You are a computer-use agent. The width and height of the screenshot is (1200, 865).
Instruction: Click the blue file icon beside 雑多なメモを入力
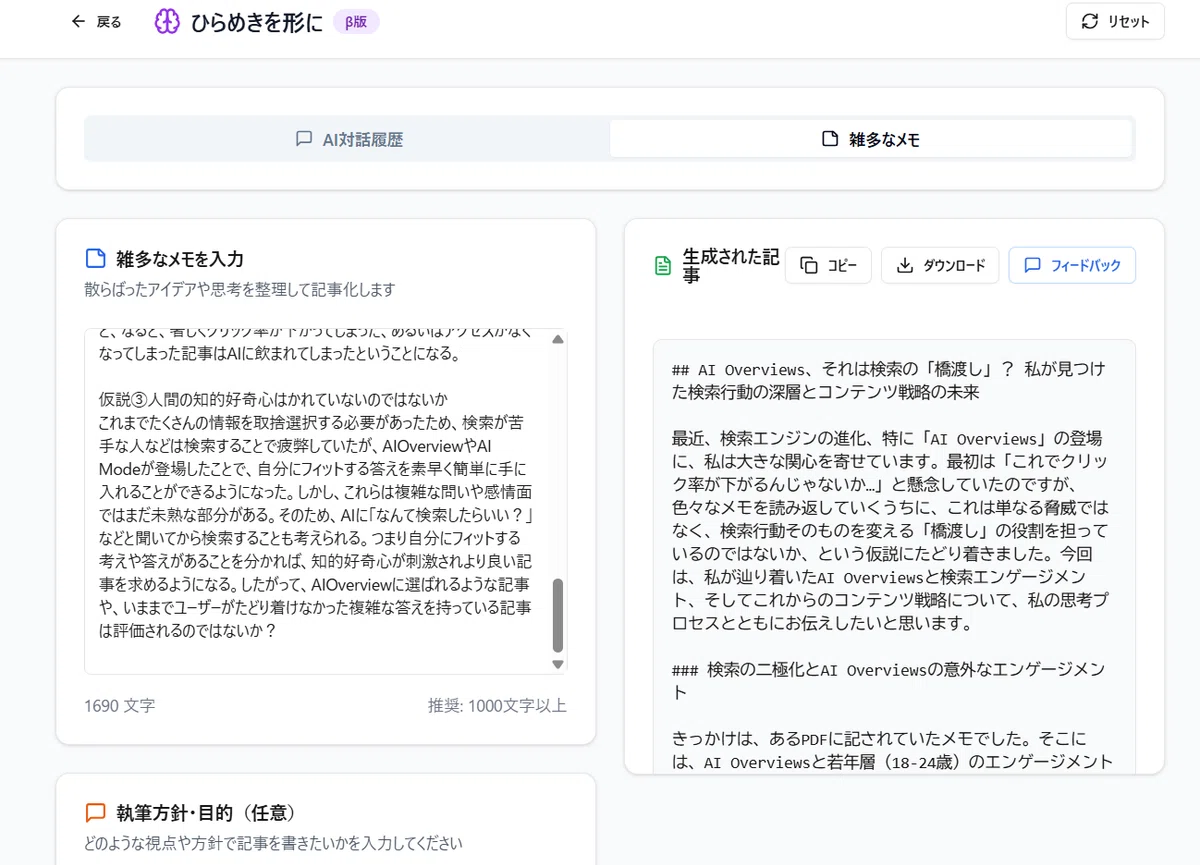(95, 259)
